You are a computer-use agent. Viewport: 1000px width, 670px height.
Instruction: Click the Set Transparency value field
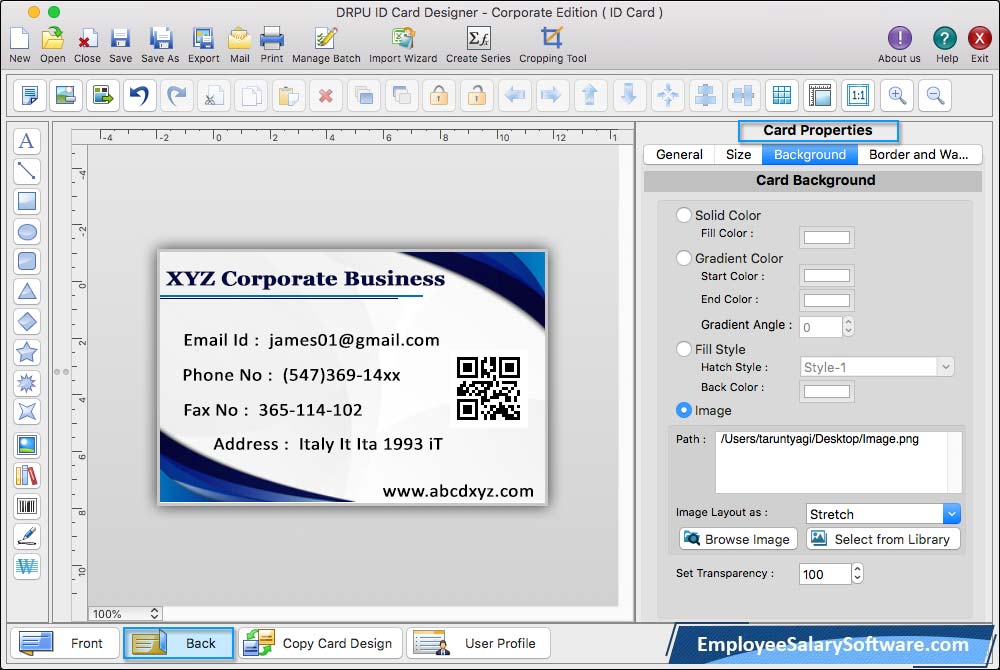[x=825, y=574]
